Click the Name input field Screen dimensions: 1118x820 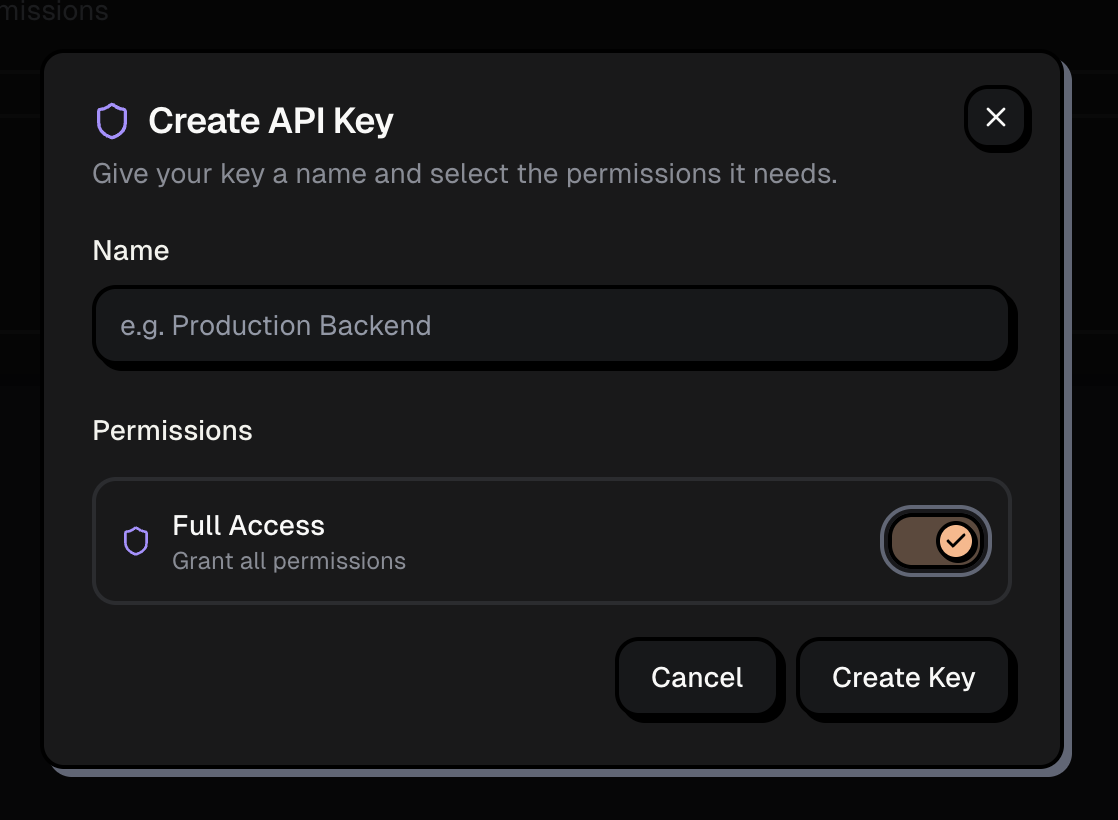(x=554, y=326)
